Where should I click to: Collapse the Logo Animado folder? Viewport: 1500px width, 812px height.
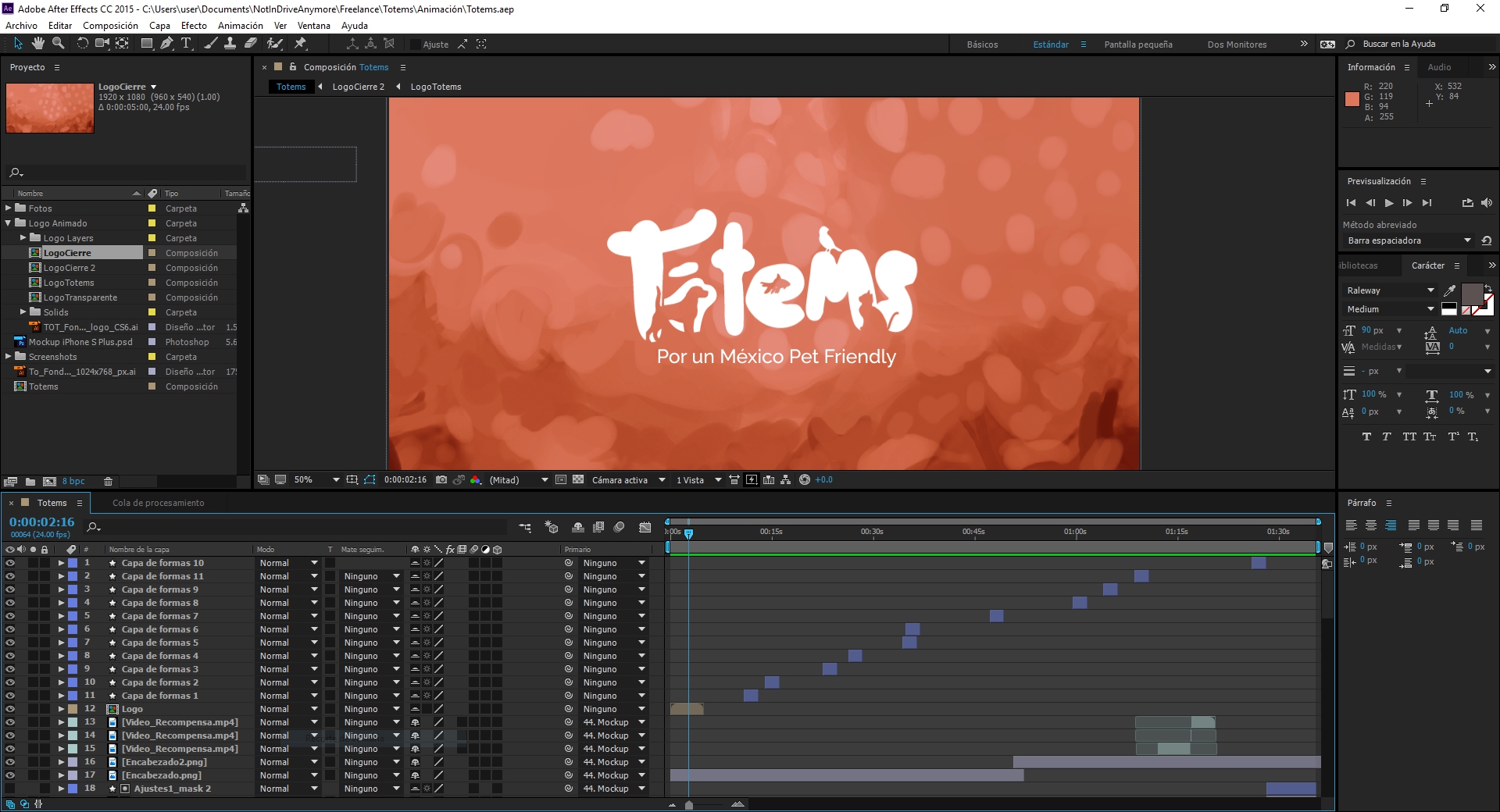coord(9,223)
